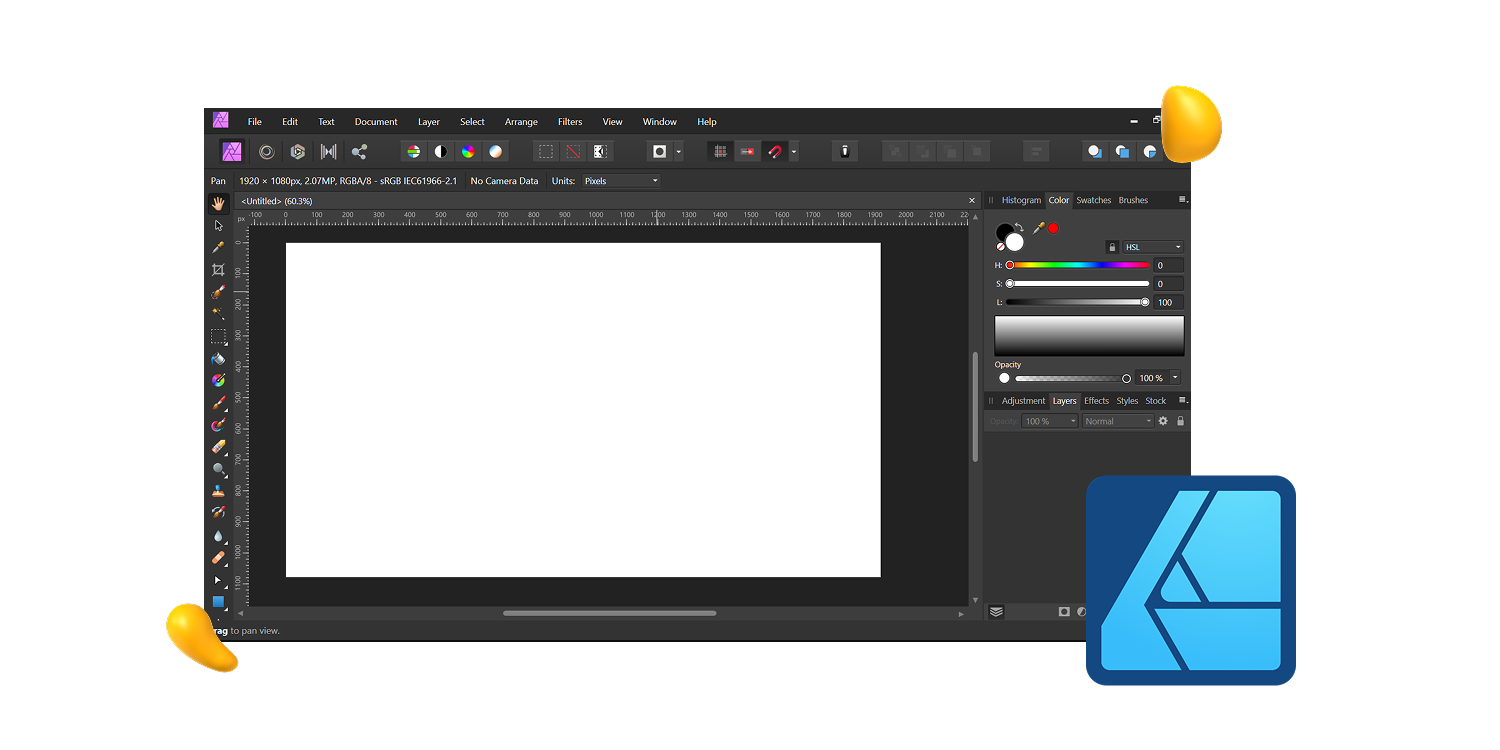Open the color Opacity 100 % dropdown arrow

click(x=1175, y=378)
